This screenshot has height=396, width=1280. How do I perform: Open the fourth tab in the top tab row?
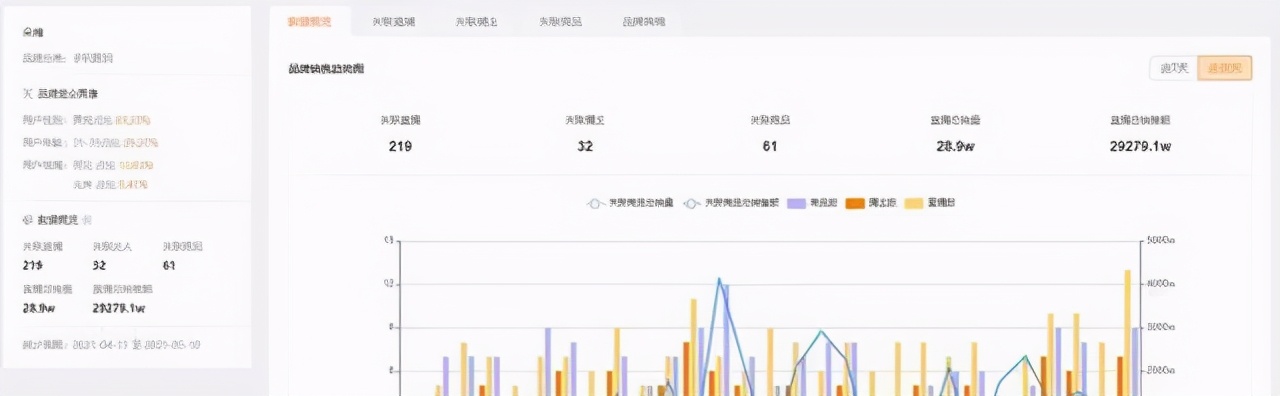[560, 21]
